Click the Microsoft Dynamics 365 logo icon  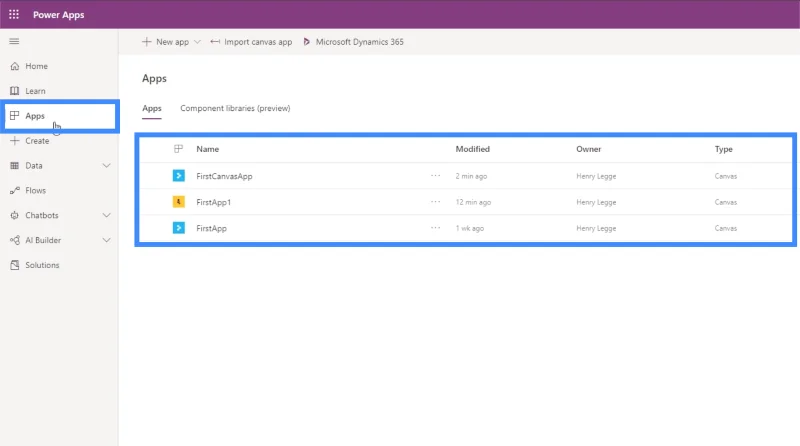[306, 42]
